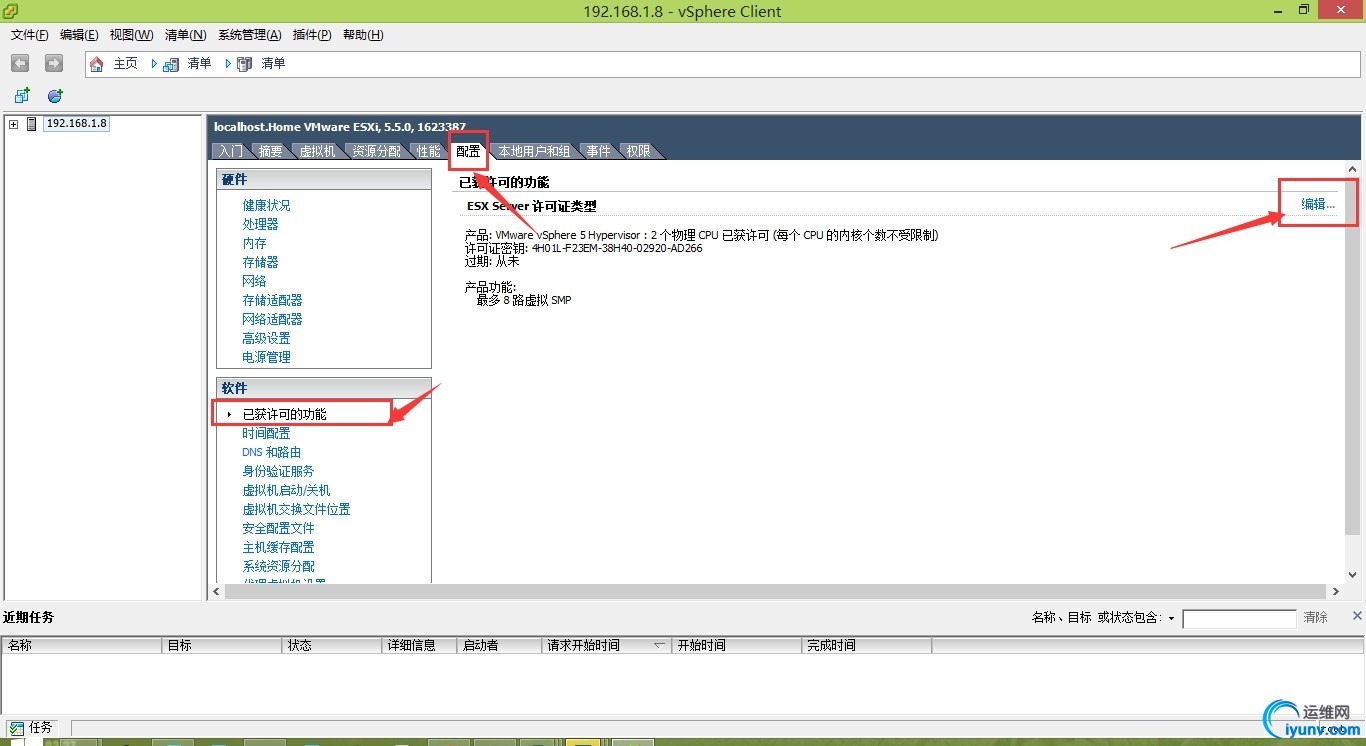The width and height of the screenshot is (1366, 746).
Task: Toggle sort on 请求开始时间 column
Action: (x=606, y=646)
